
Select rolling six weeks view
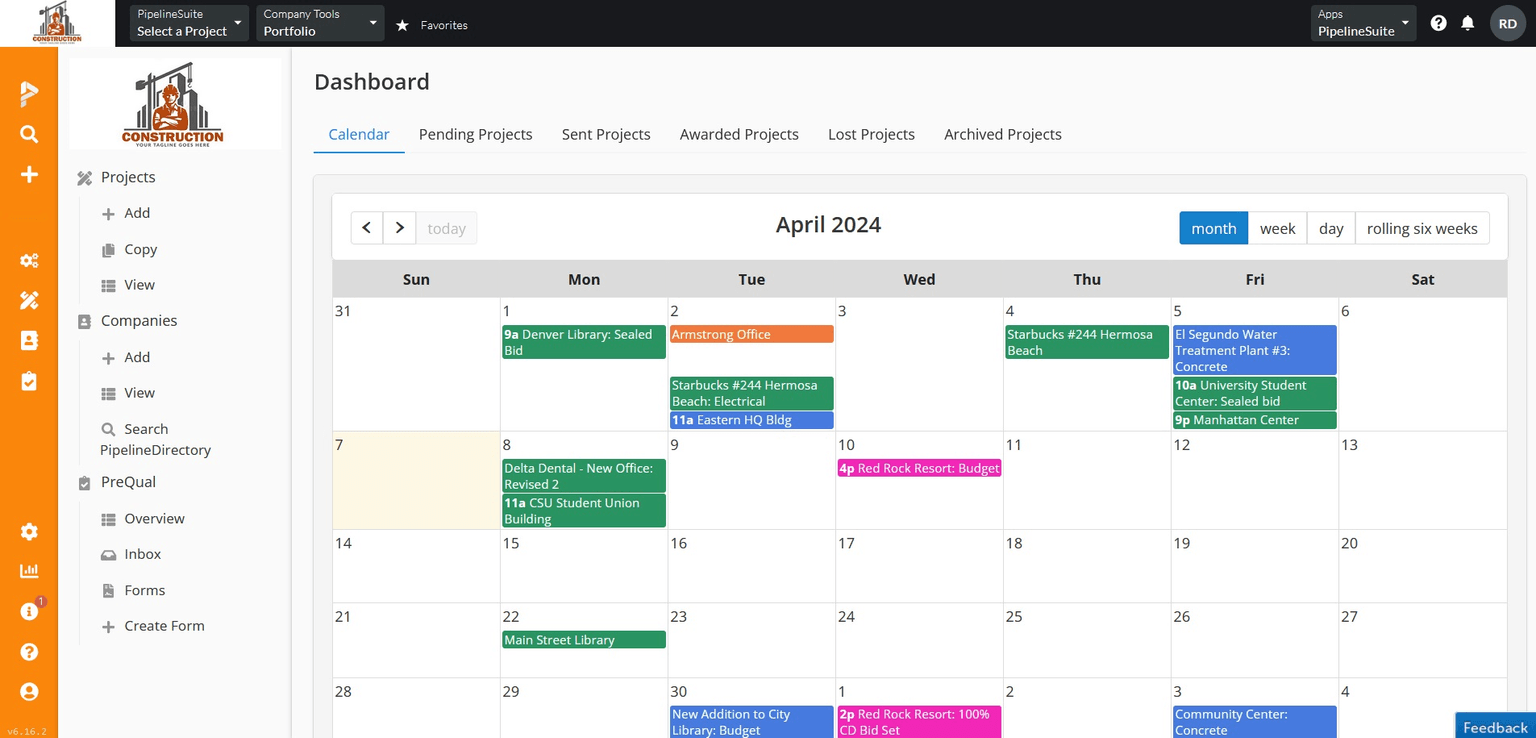pyautogui.click(x=1421, y=228)
